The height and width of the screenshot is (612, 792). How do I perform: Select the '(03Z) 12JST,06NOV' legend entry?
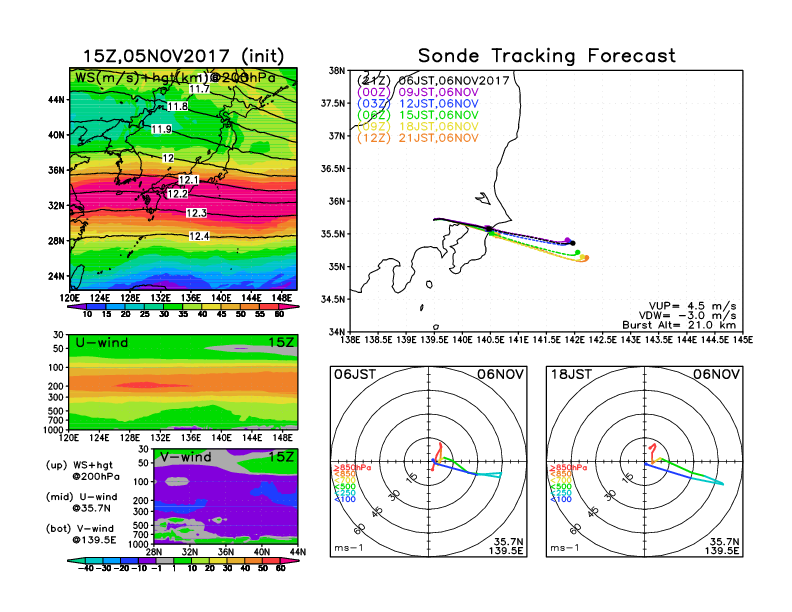tap(418, 104)
